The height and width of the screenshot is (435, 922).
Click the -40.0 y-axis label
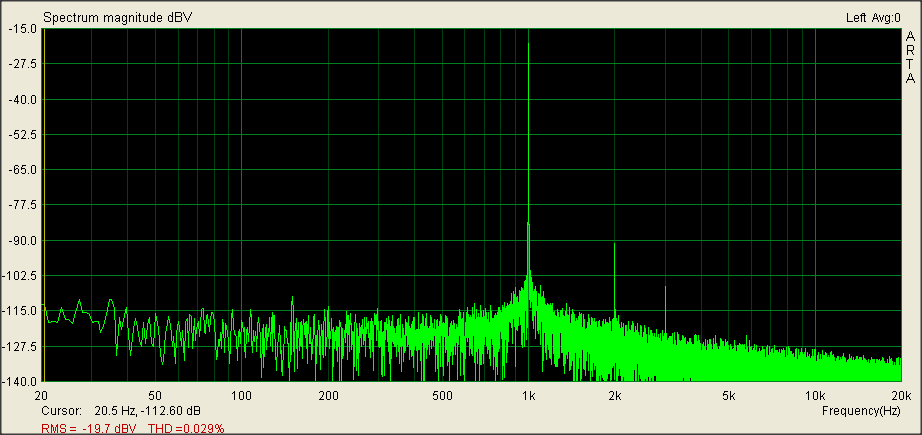click(x=24, y=99)
